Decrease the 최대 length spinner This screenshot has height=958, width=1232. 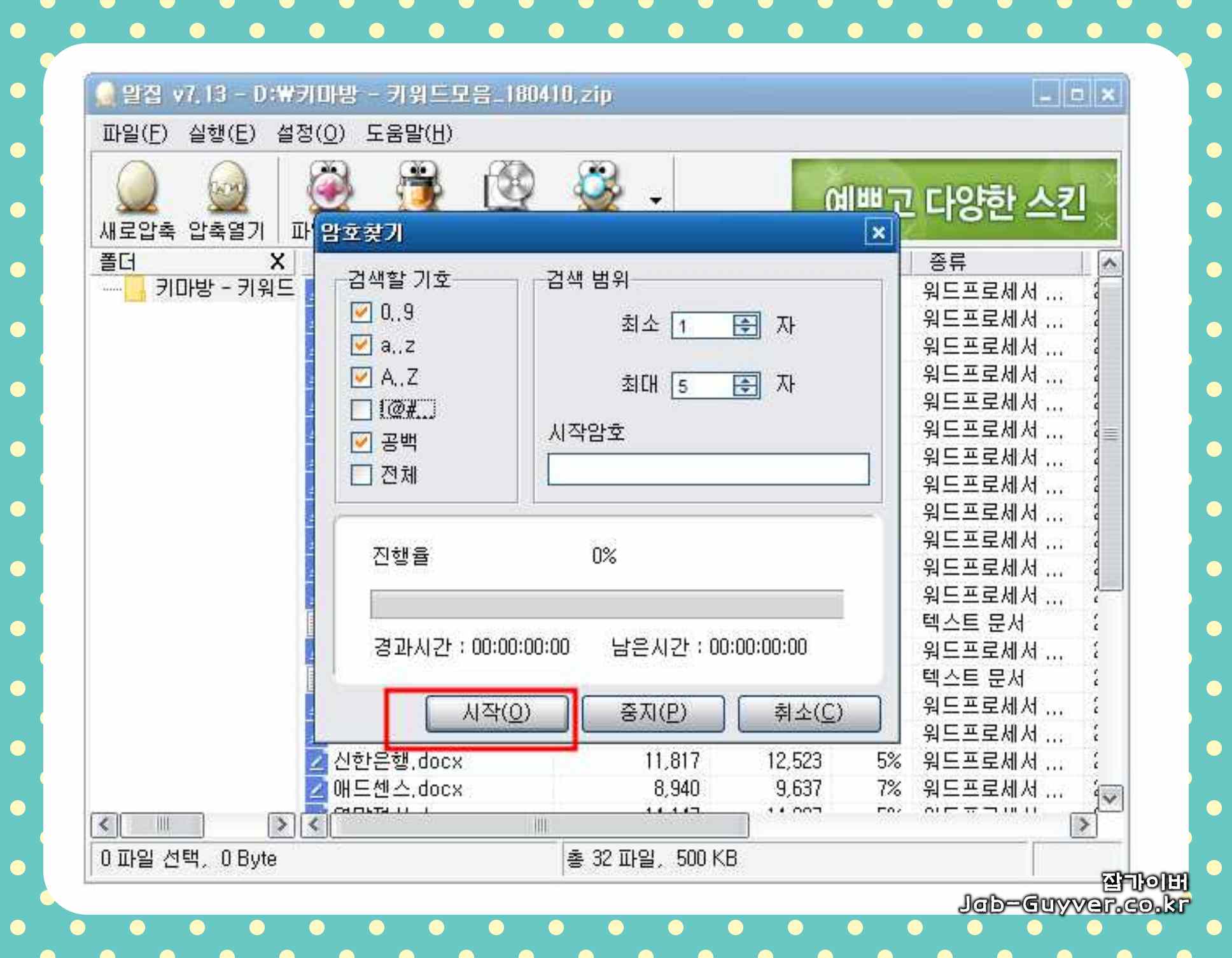point(745,391)
